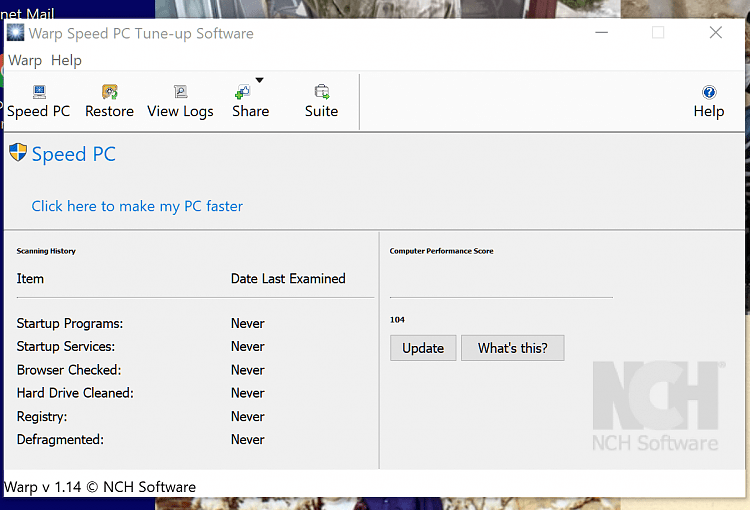Click the Scanning History label
This screenshot has height=510, width=750.
[46, 251]
